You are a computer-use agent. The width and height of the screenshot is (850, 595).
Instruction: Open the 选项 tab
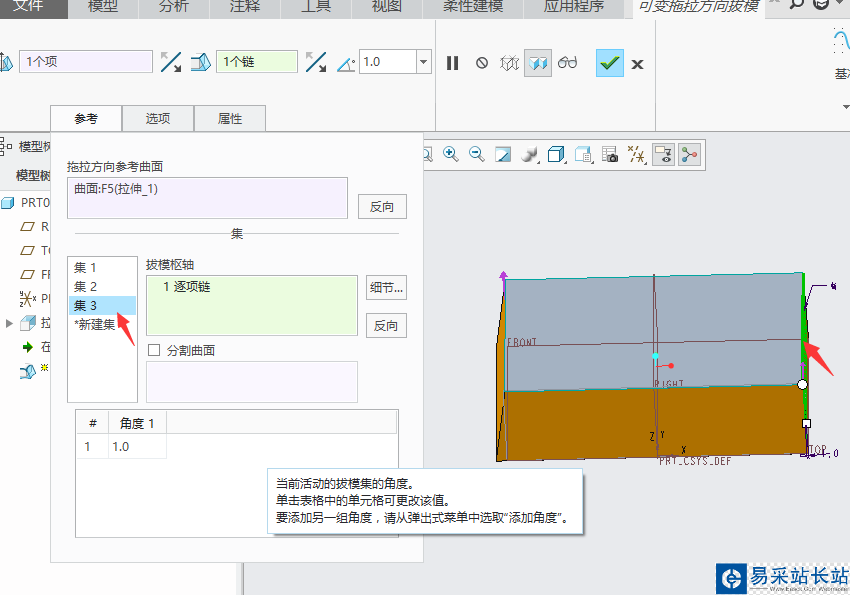158,119
